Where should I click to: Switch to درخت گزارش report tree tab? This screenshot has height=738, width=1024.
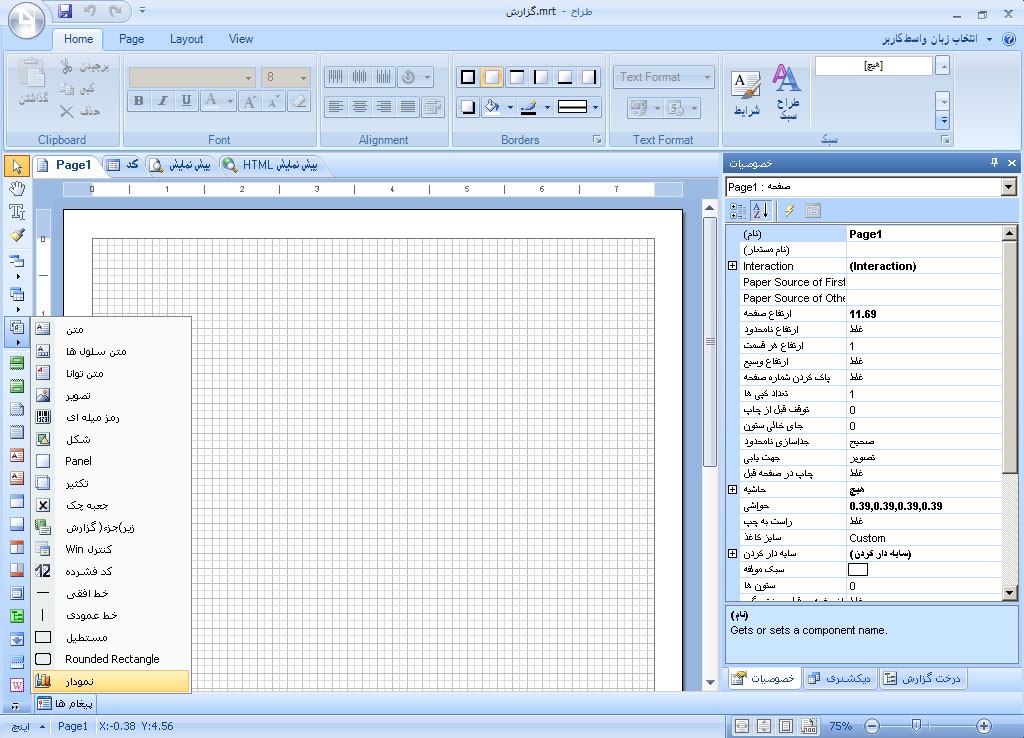[923, 679]
